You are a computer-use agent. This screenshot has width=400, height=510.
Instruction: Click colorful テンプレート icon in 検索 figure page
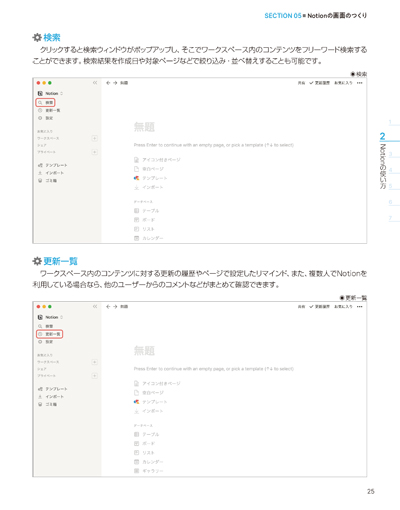(x=136, y=178)
